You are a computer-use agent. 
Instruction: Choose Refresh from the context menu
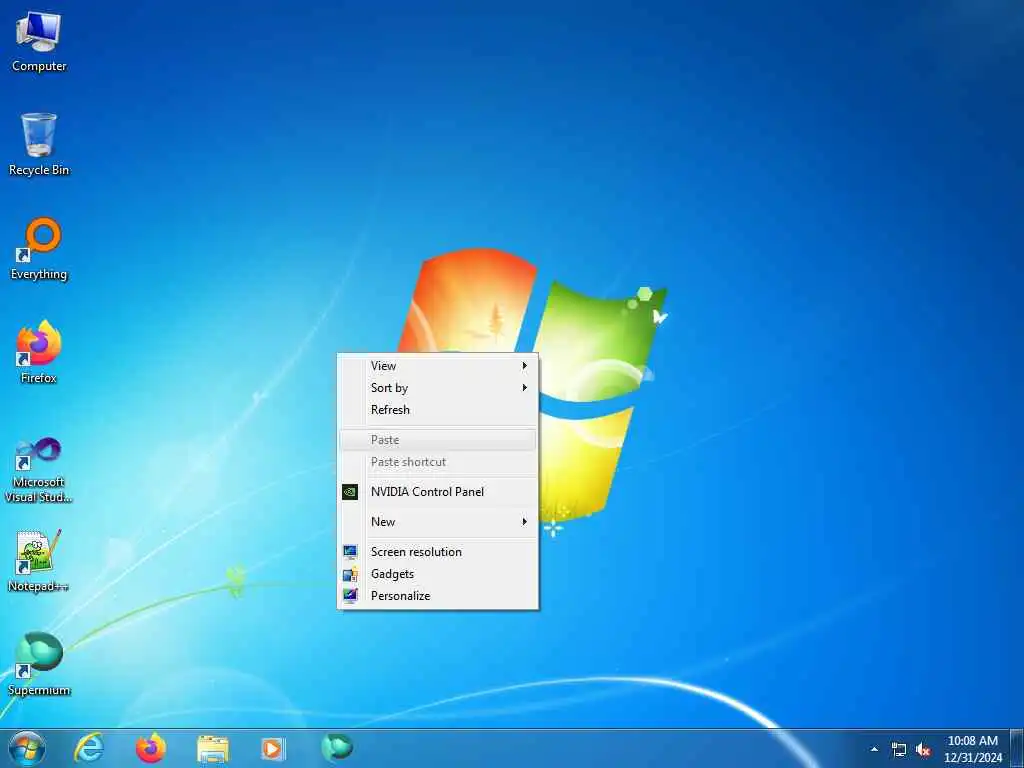click(438, 409)
